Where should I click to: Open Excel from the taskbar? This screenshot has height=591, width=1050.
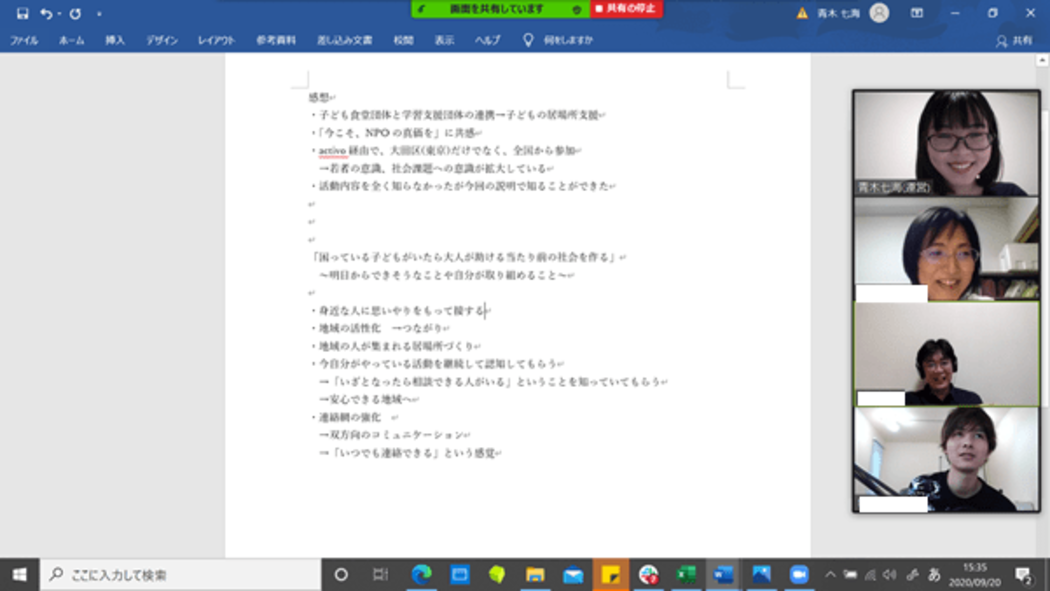coord(686,574)
